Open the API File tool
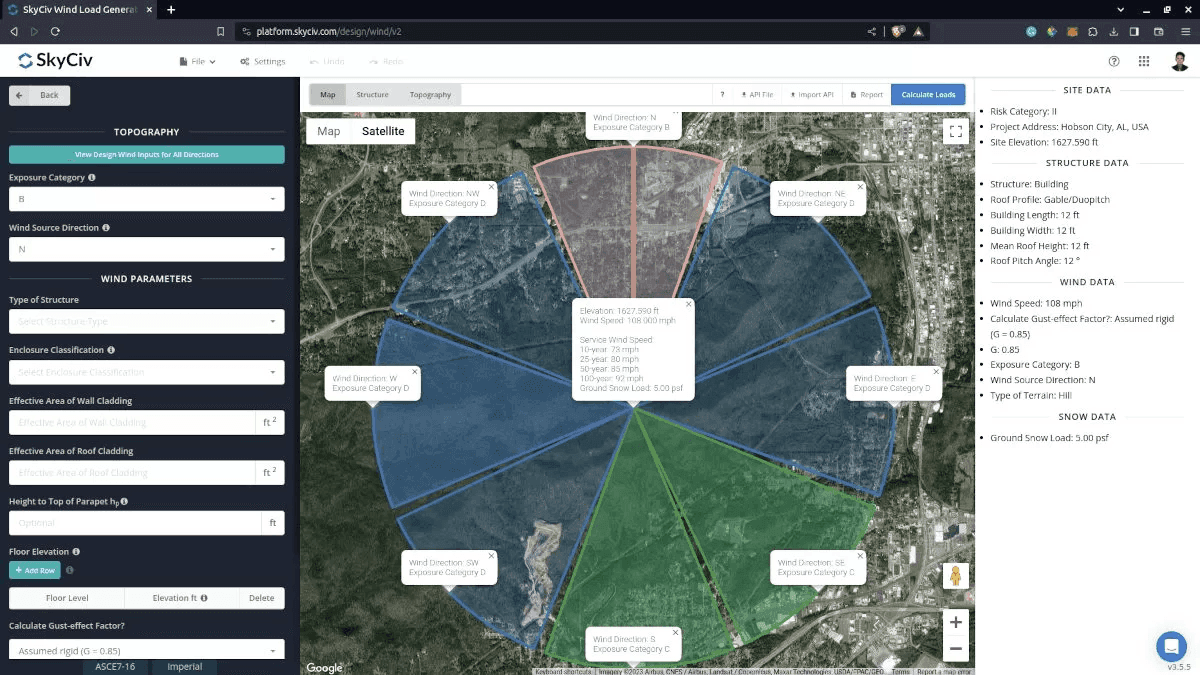 [x=755, y=94]
